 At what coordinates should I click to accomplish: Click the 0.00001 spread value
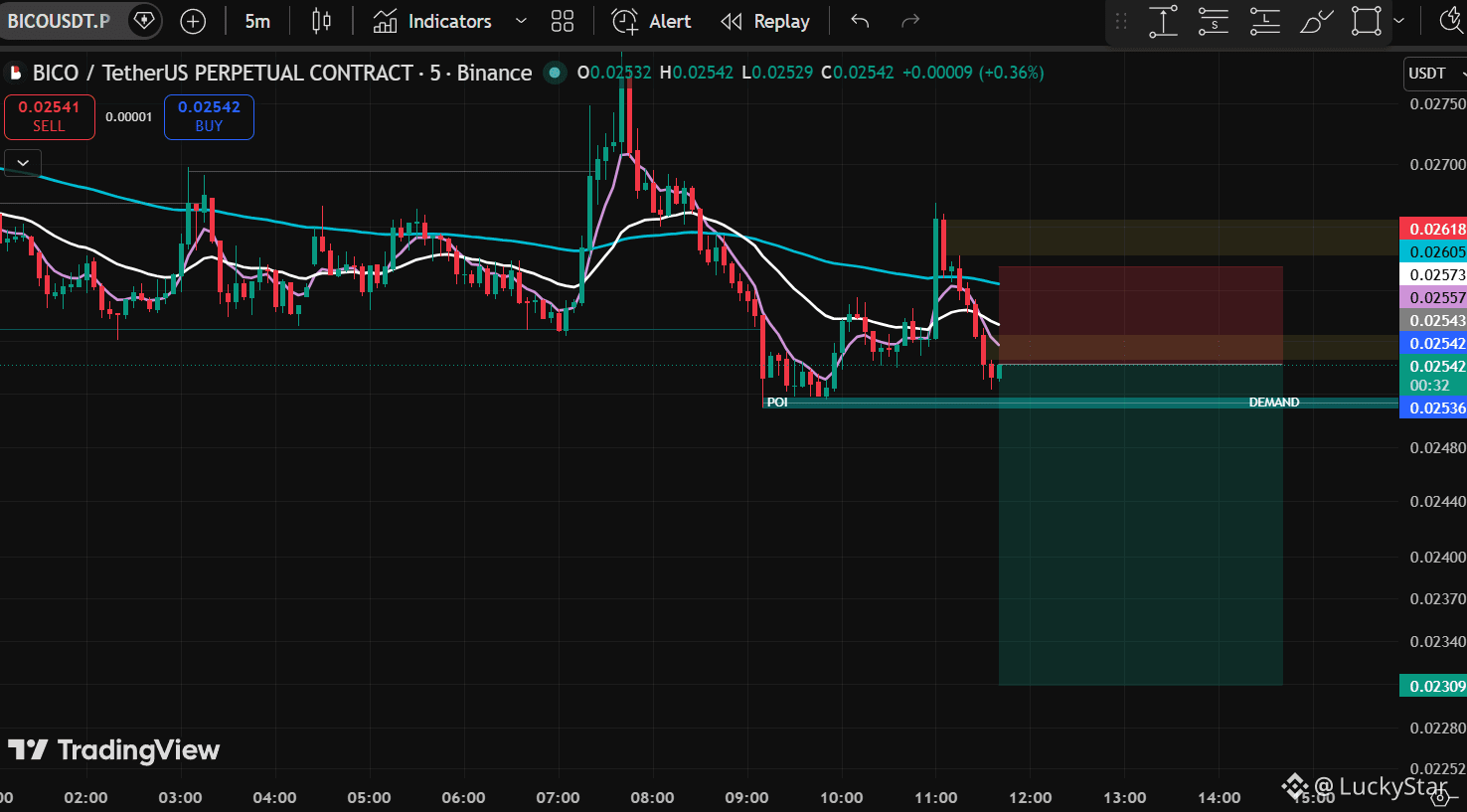129,117
